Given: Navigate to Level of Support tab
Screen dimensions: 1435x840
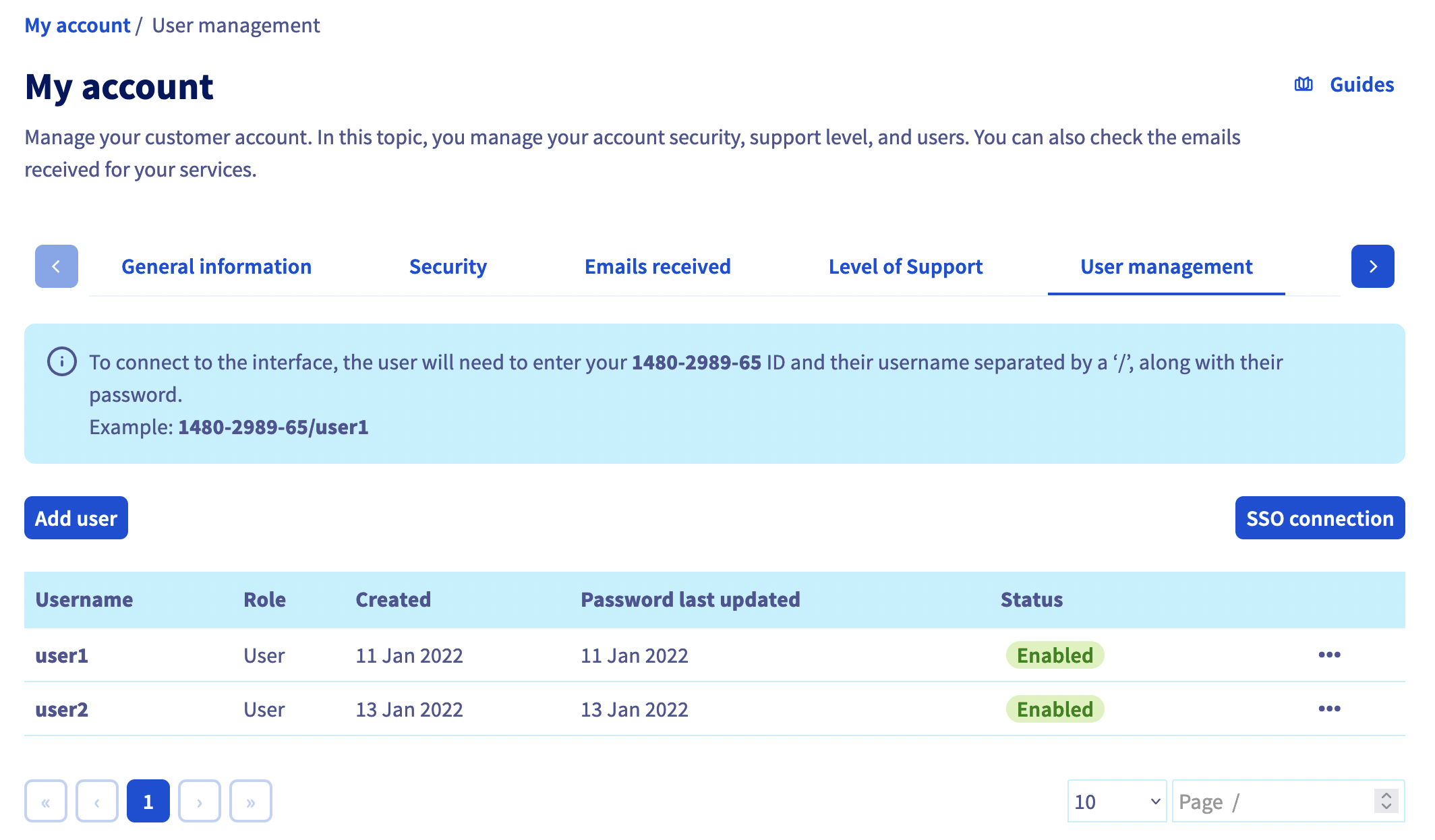Looking at the screenshot, I should tap(905, 266).
